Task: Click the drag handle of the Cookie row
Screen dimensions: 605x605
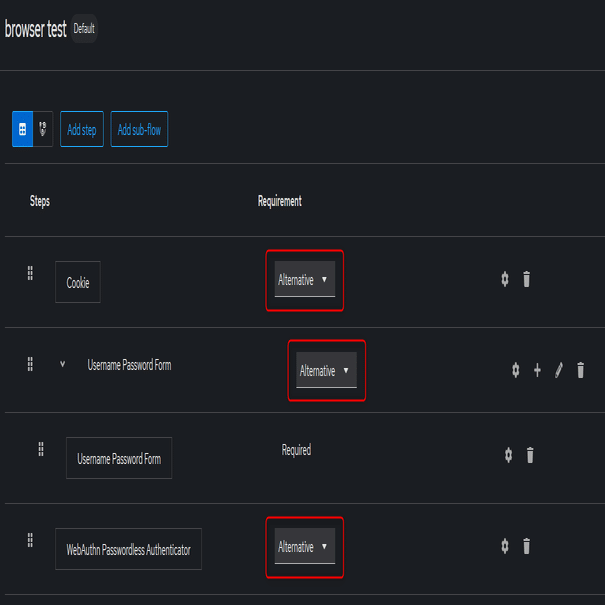Action: click(x=30, y=273)
